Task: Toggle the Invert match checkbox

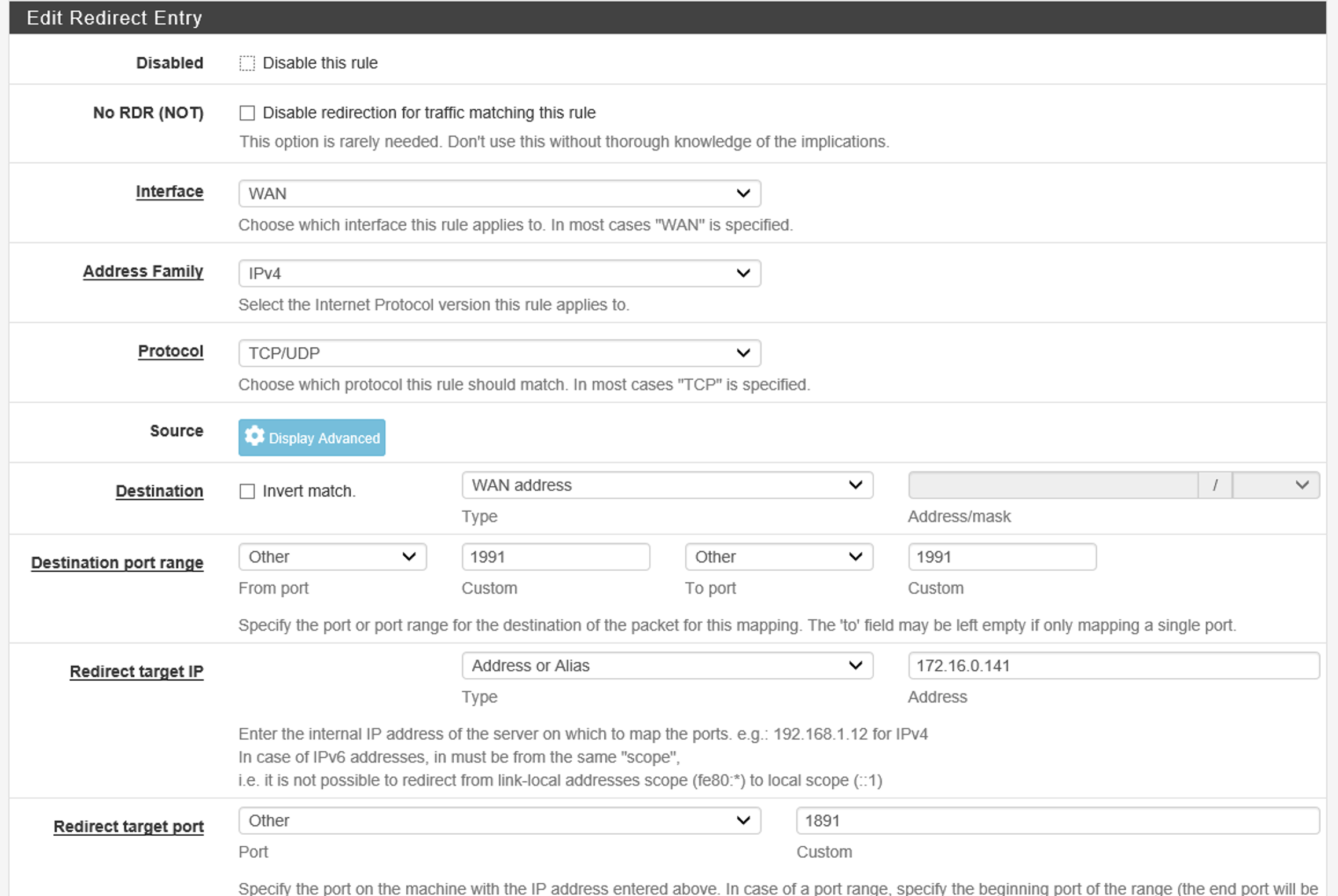Action: (247, 491)
